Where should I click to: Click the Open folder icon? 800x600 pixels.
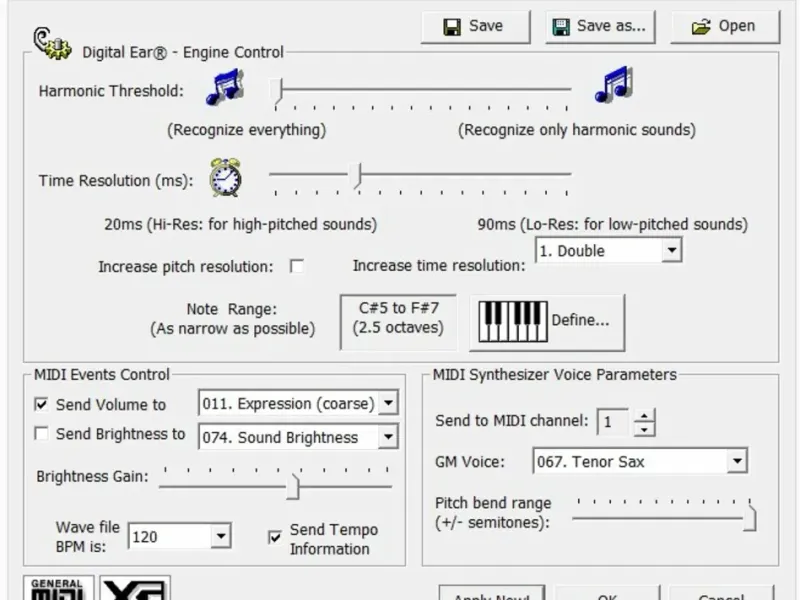701,27
